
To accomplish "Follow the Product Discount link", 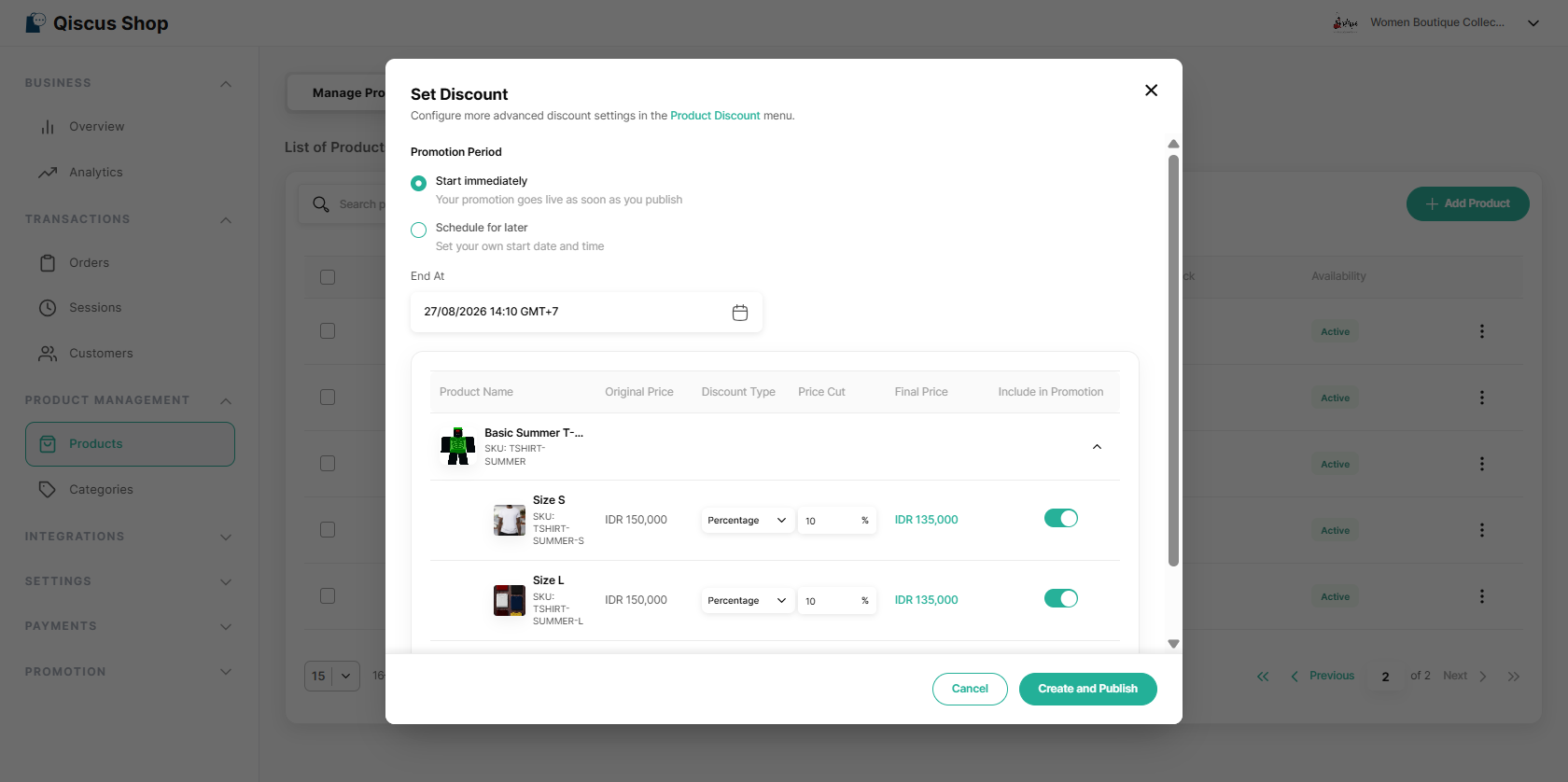I will click(x=715, y=116).
